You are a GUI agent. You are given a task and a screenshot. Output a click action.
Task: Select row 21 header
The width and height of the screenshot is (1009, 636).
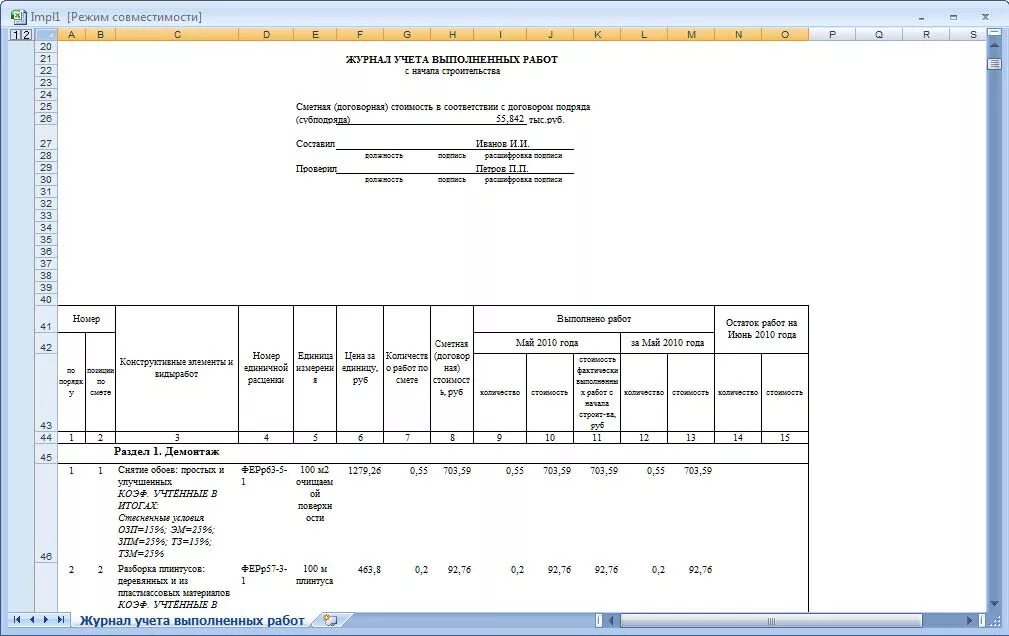[46, 59]
